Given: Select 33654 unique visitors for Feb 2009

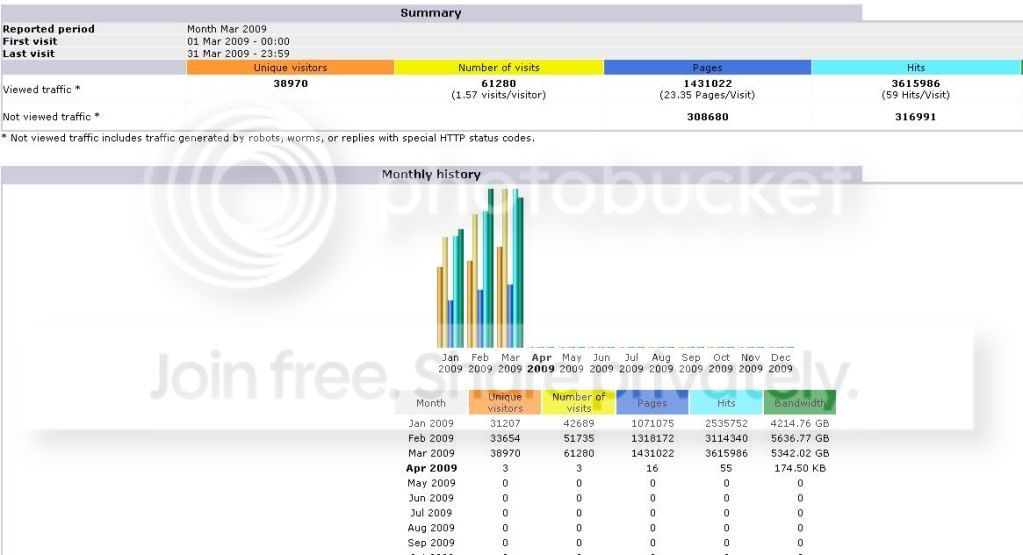Looking at the screenshot, I should click(505, 438).
